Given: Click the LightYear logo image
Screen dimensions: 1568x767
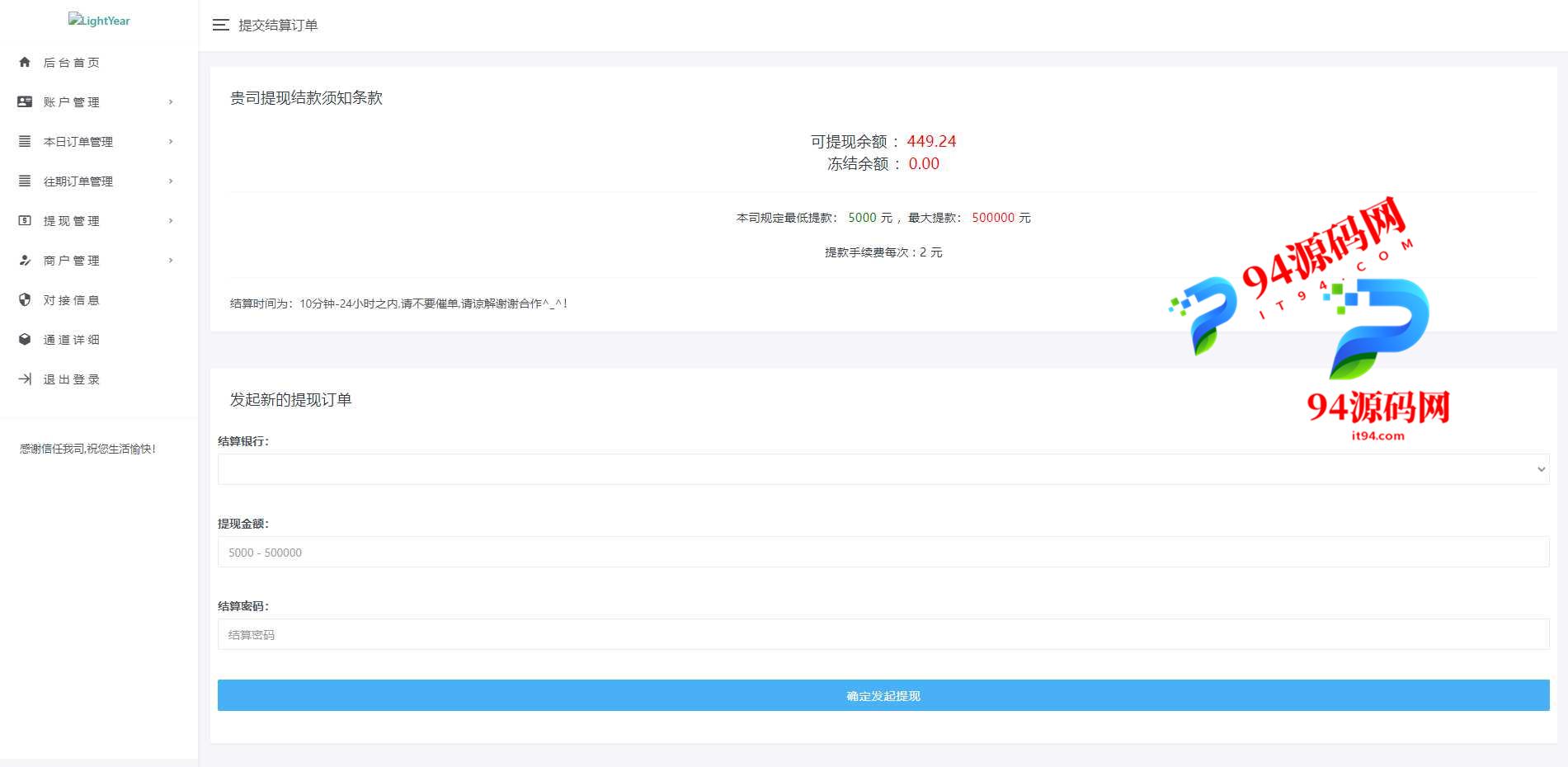Looking at the screenshot, I should 99,20.
